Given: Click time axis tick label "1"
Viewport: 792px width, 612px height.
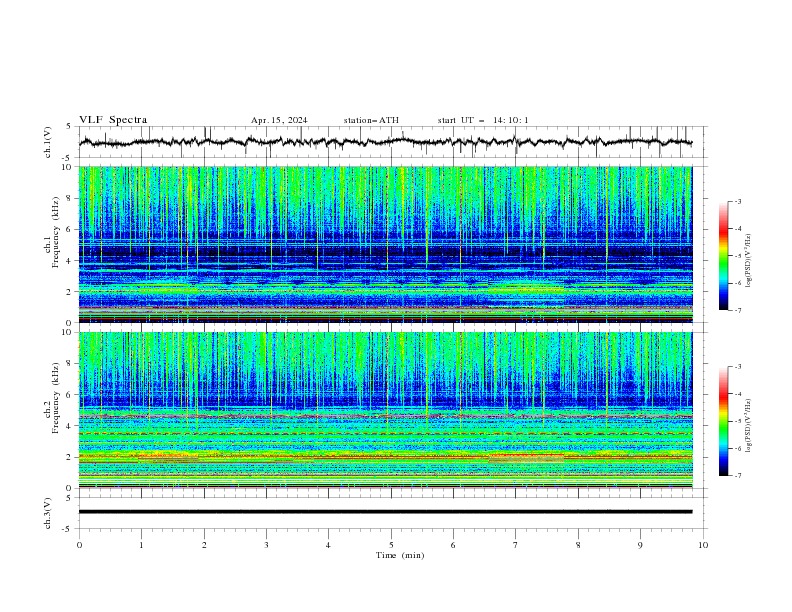Looking at the screenshot, I should tap(141, 545).
